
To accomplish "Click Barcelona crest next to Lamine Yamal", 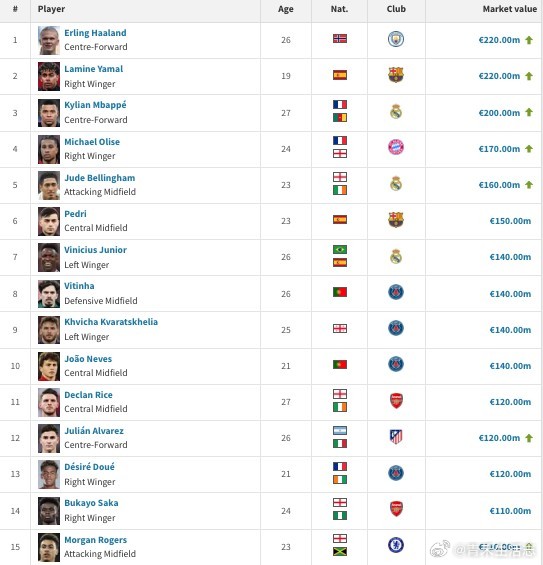I will tap(396, 75).
